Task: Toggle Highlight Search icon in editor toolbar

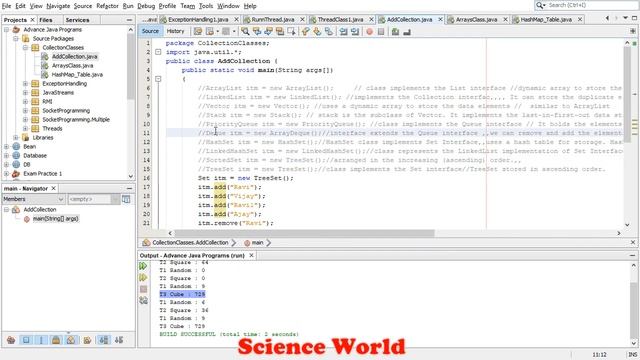Action: point(280,31)
